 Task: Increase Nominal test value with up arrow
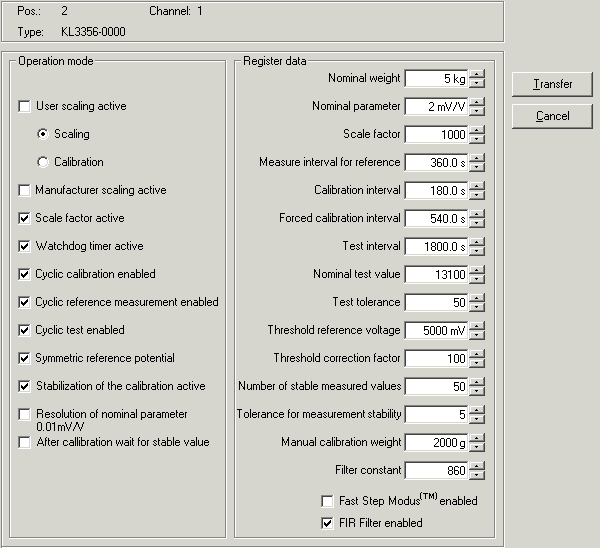(477, 270)
